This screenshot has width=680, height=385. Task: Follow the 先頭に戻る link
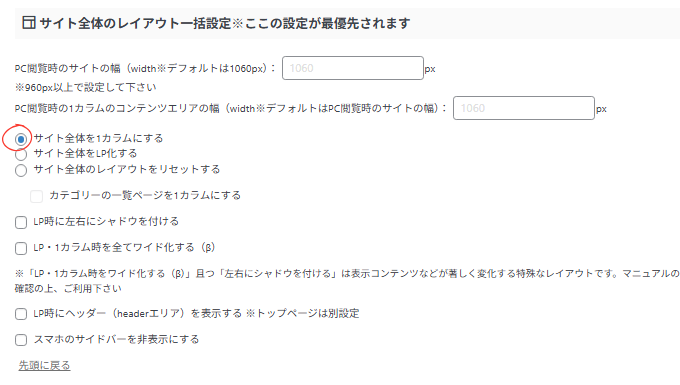click(44, 365)
